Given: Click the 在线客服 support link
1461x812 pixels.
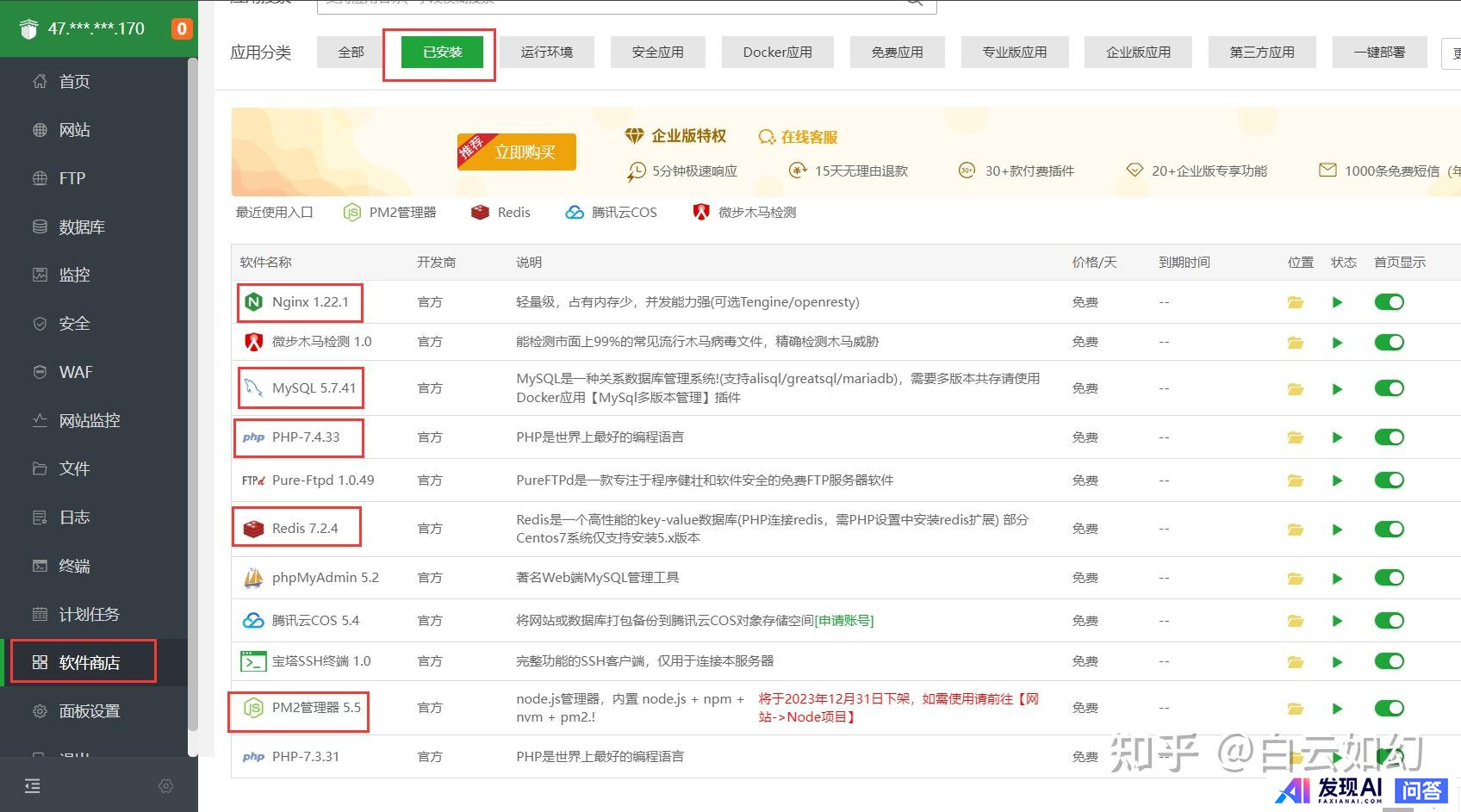Looking at the screenshot, I should pyautogui.click(x=799, y=137).
